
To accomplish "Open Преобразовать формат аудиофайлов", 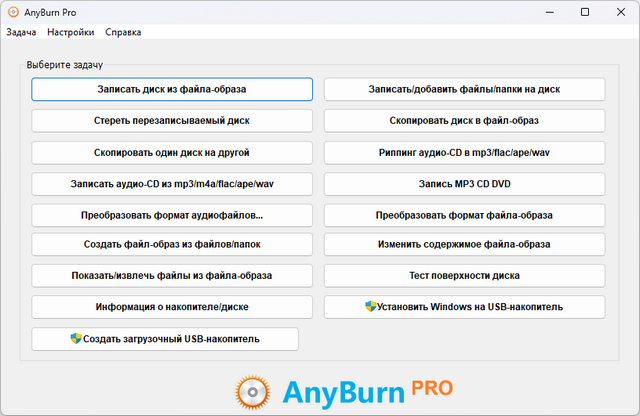I will 172,215.
